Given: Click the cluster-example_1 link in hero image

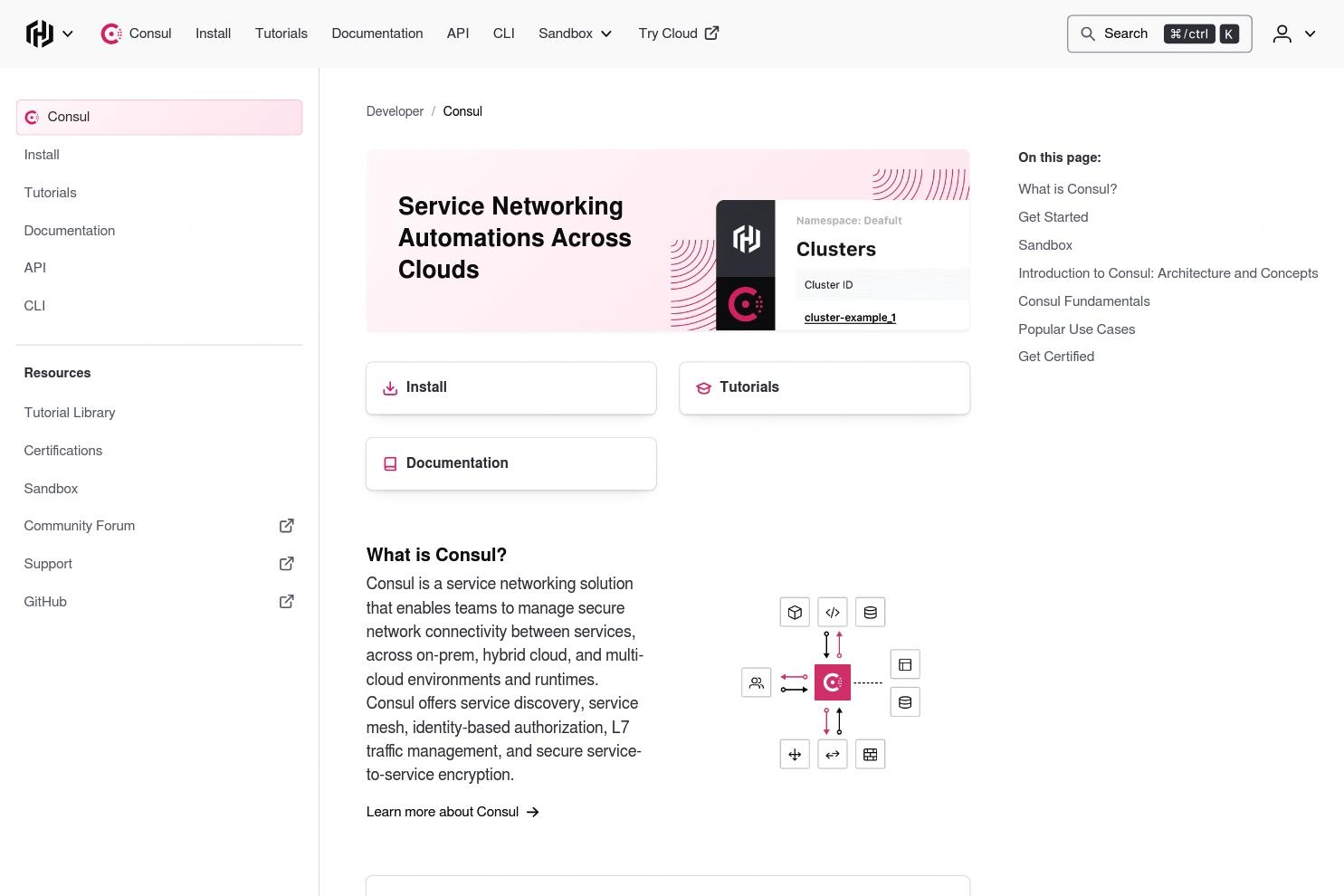Looking at the screenshot, I should tap(850, 318).
